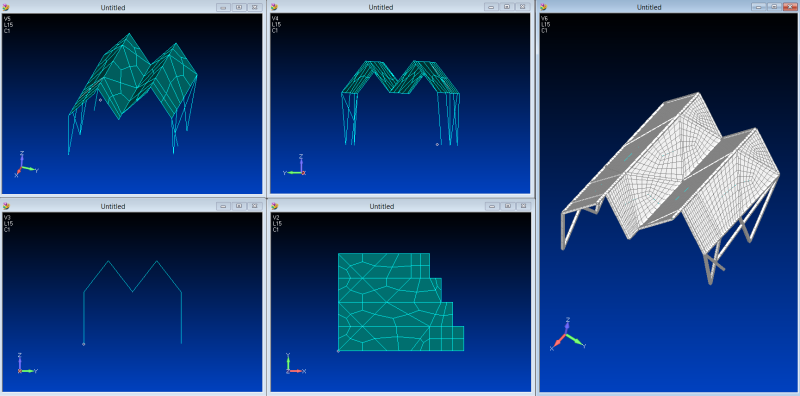
Task: Minimize the V3 wireframe profile window
Action: pos(223,206)
